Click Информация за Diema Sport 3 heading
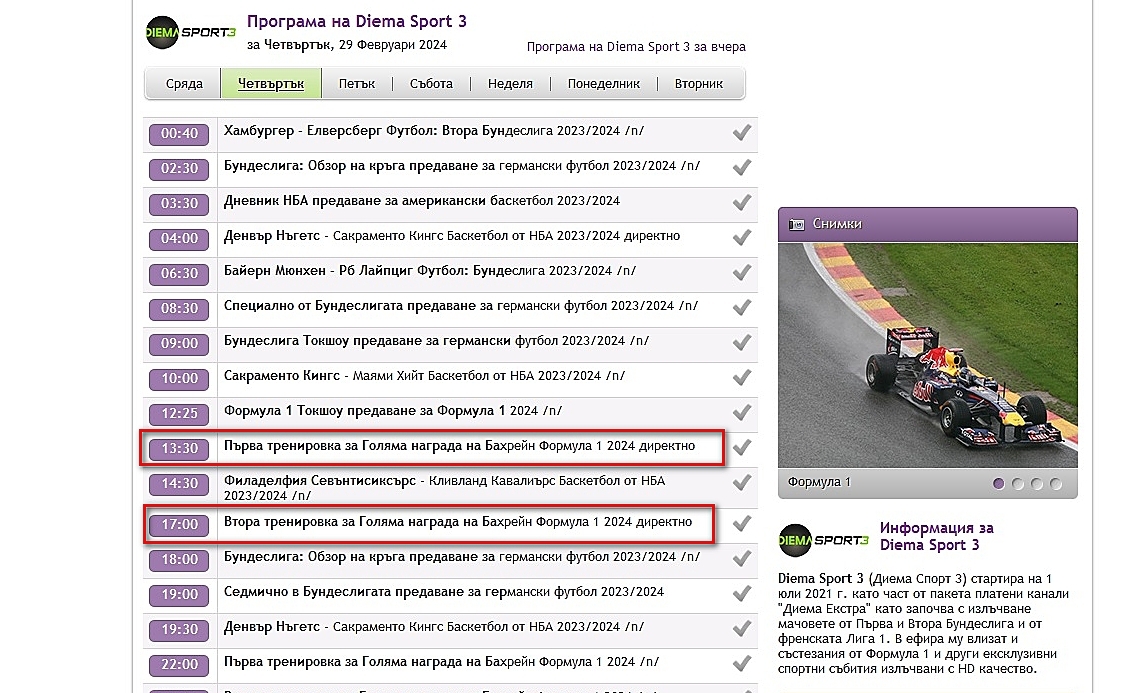 click(936, 537)
